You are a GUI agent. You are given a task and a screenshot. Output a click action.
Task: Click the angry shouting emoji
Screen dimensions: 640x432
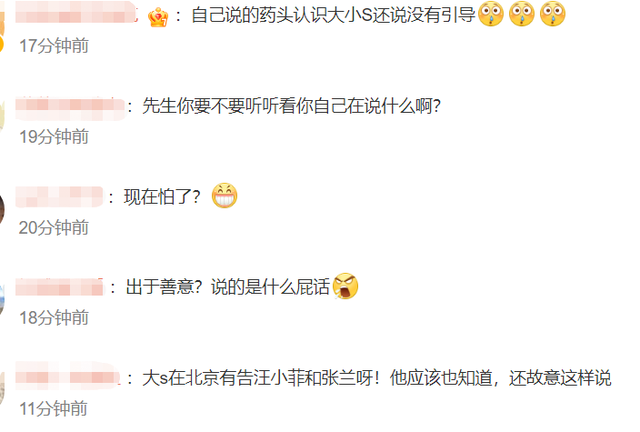click(345, 286)
